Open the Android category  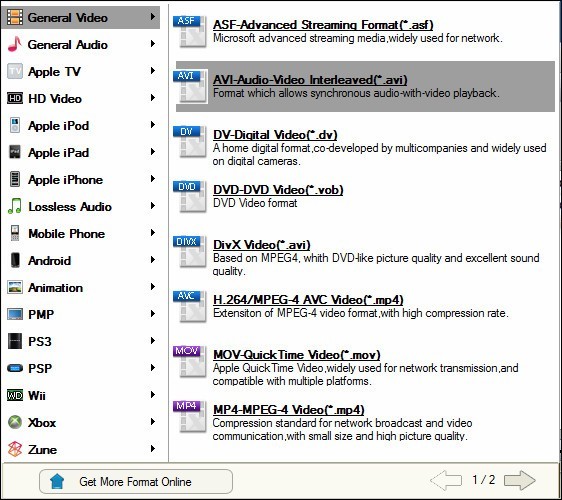tap(80, 260)
